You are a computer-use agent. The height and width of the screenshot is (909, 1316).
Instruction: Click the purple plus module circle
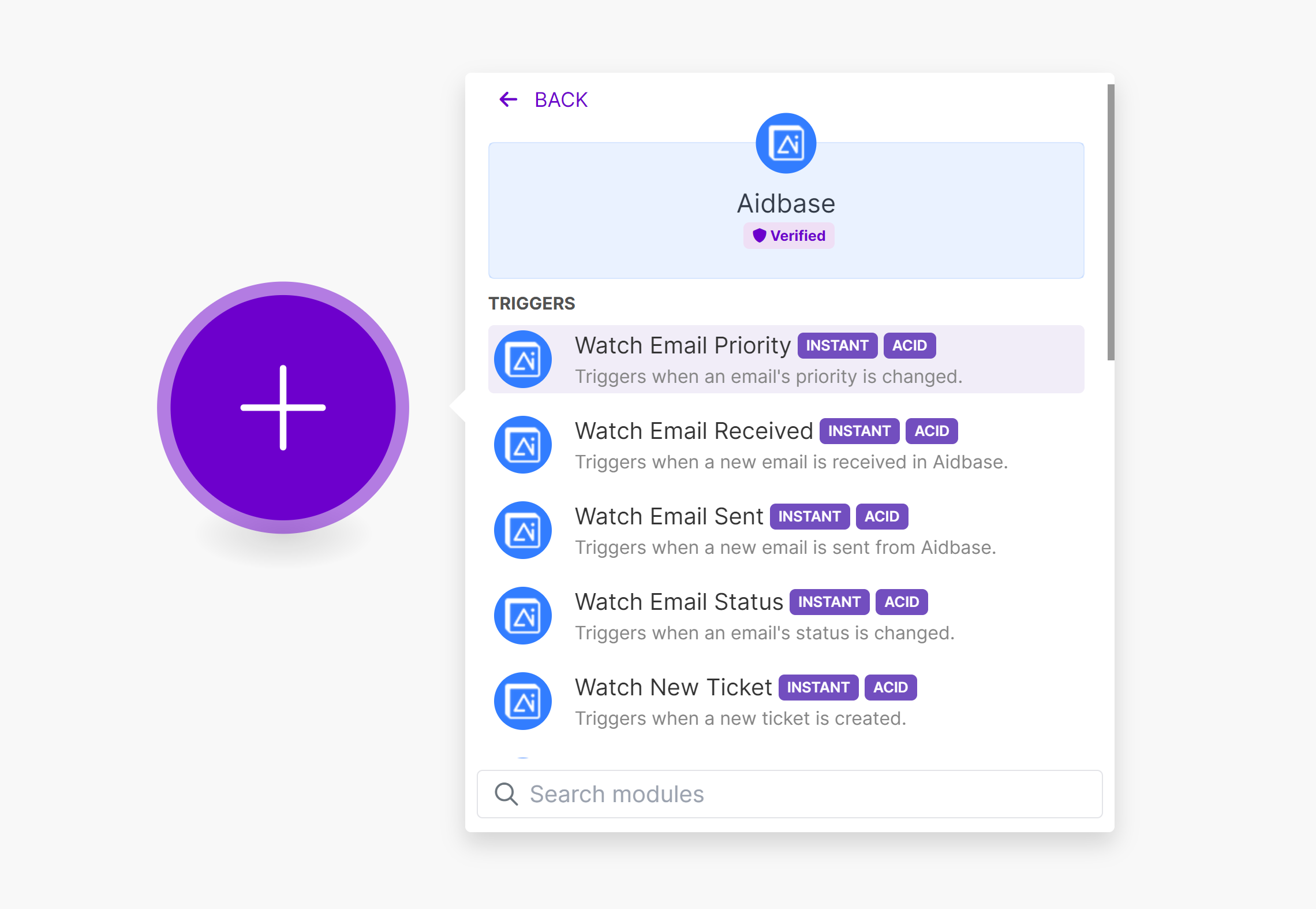283,408
